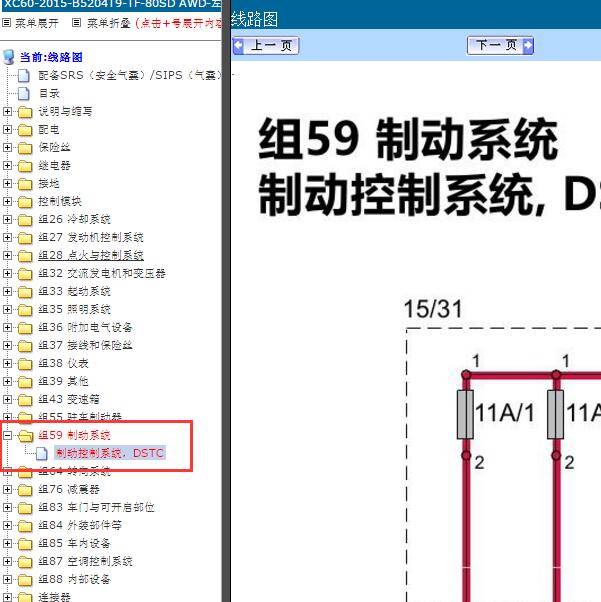Viewport: 601px width, 602px height.
Task: Click fuse 11A/1 in the wiring diagram
Action: click(465, 414)
